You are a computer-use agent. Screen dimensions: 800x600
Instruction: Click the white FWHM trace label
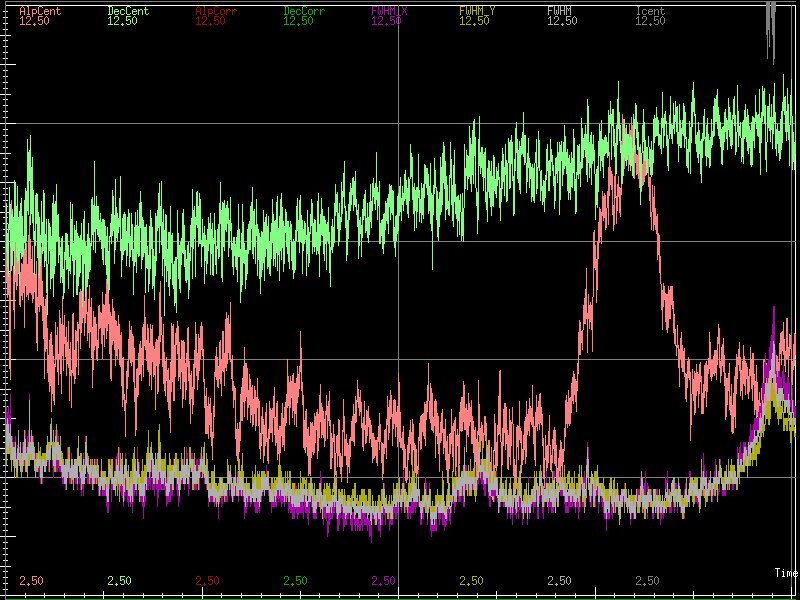tap(559, 11)
